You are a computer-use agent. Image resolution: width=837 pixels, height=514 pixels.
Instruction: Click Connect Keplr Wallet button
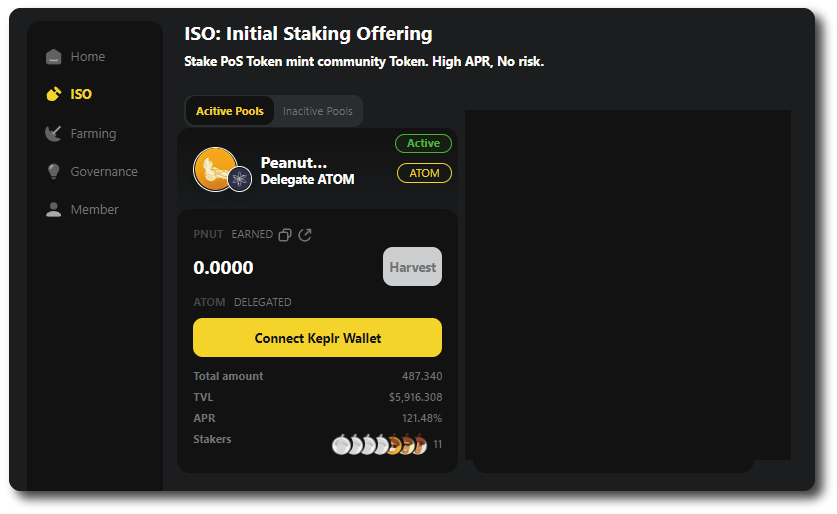317,338
